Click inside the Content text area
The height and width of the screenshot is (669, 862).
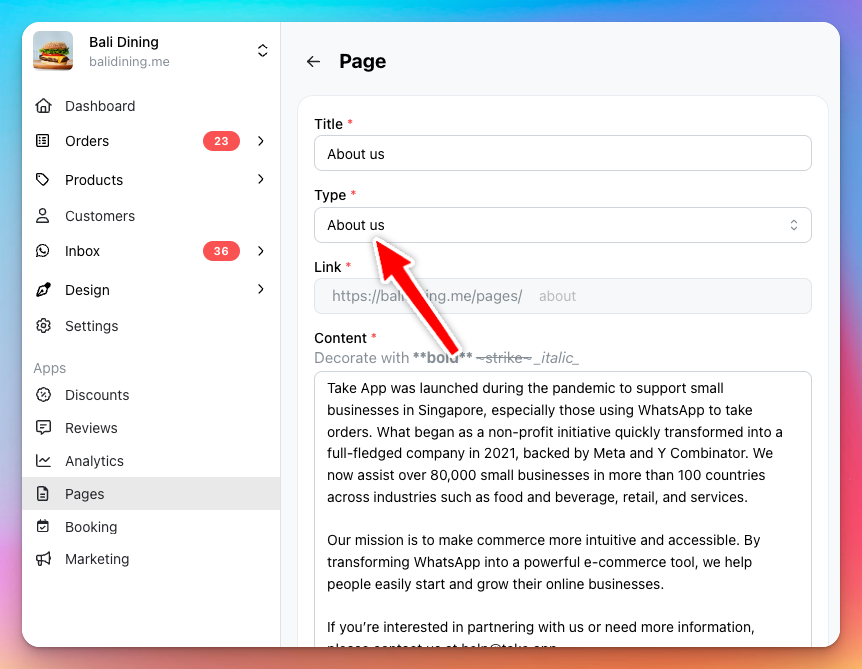[562, 509]
